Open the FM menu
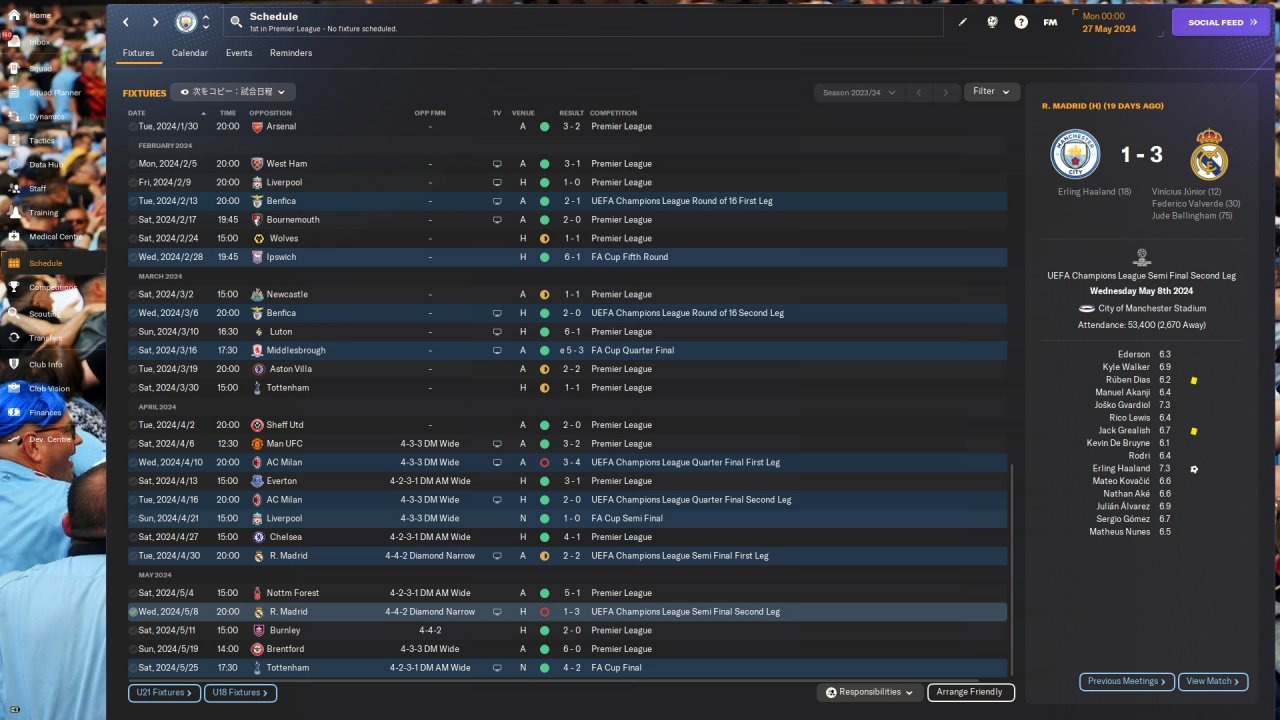1280x720 pixels. point(1050,22)
